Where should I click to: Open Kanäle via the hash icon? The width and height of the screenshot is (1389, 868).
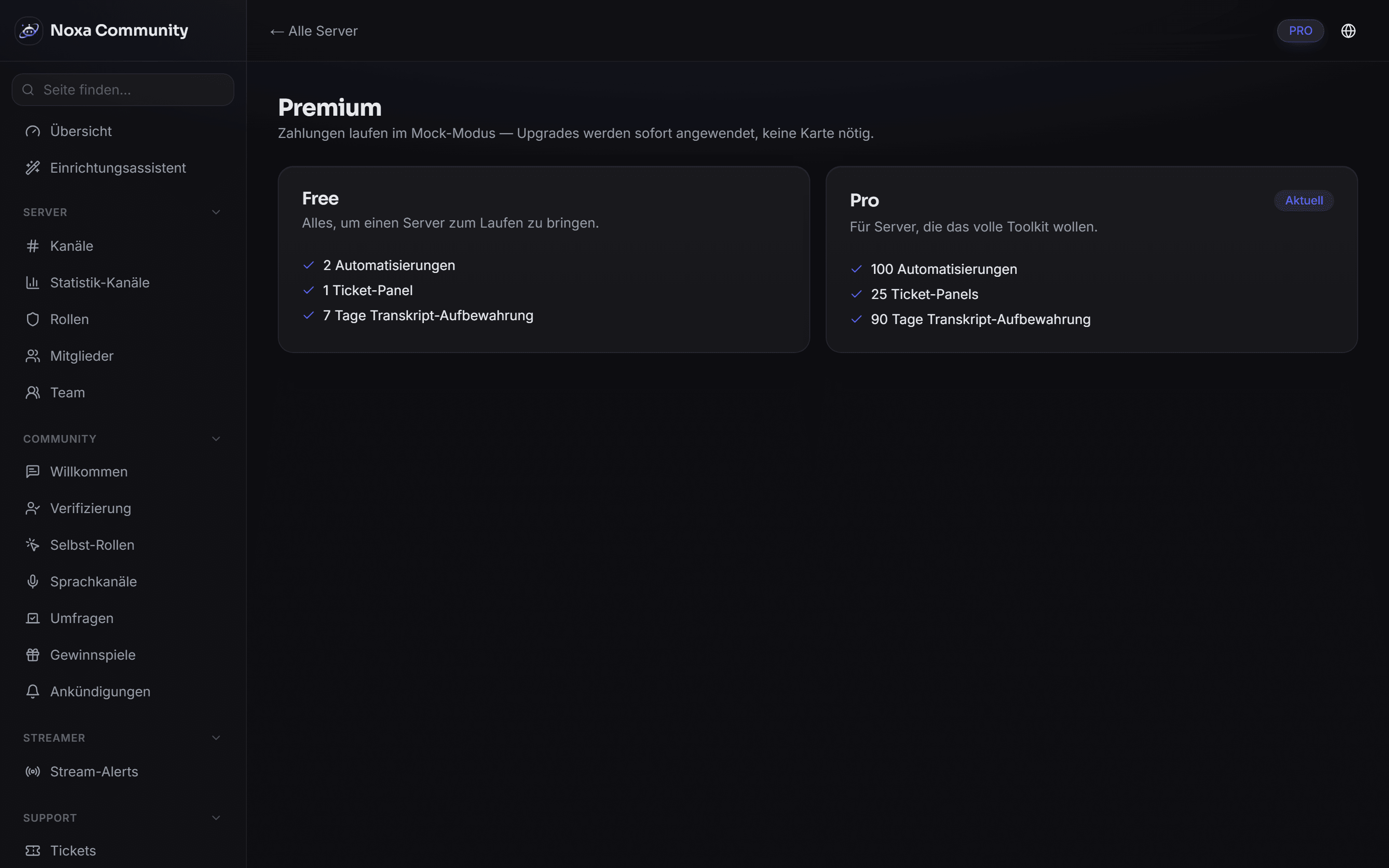[x=33, y=246]
